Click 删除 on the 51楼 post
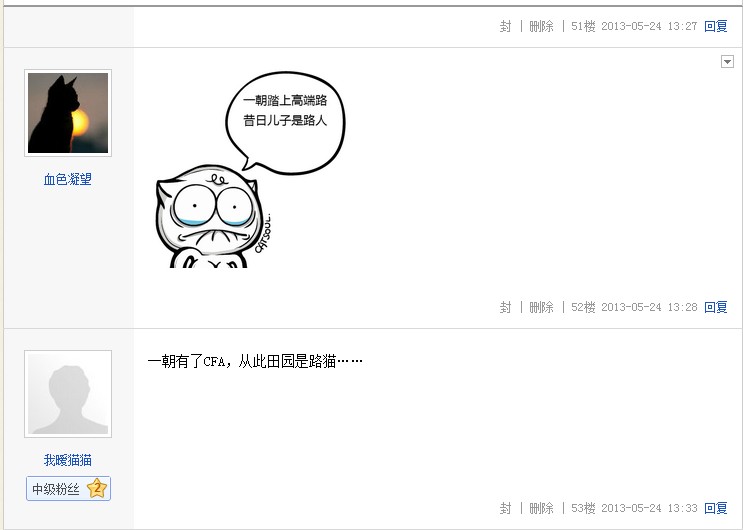 pos(541,26)
